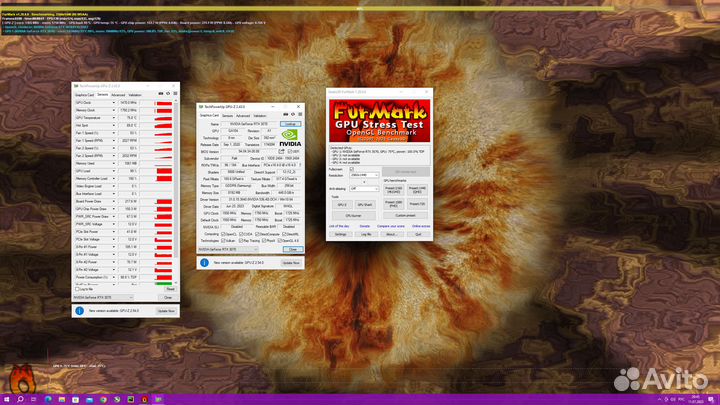
Task: Open hamburger menu in GPU-Z Sensors window
Action: click(x=175, y=94)
